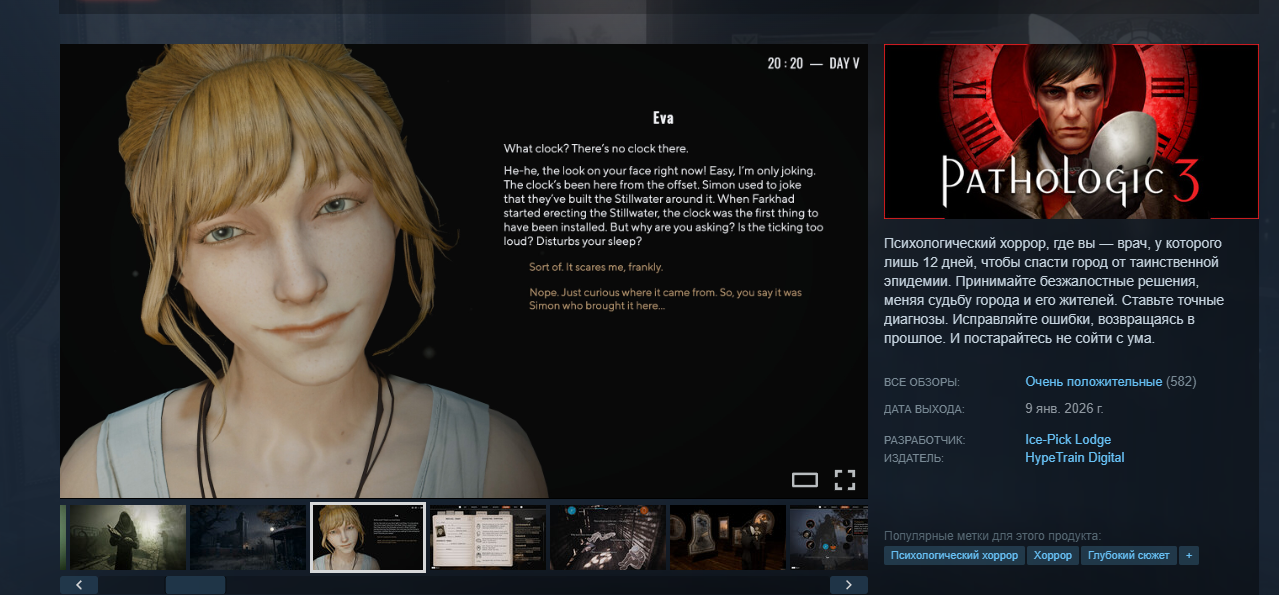Click the plus button to add tags

1188,555
